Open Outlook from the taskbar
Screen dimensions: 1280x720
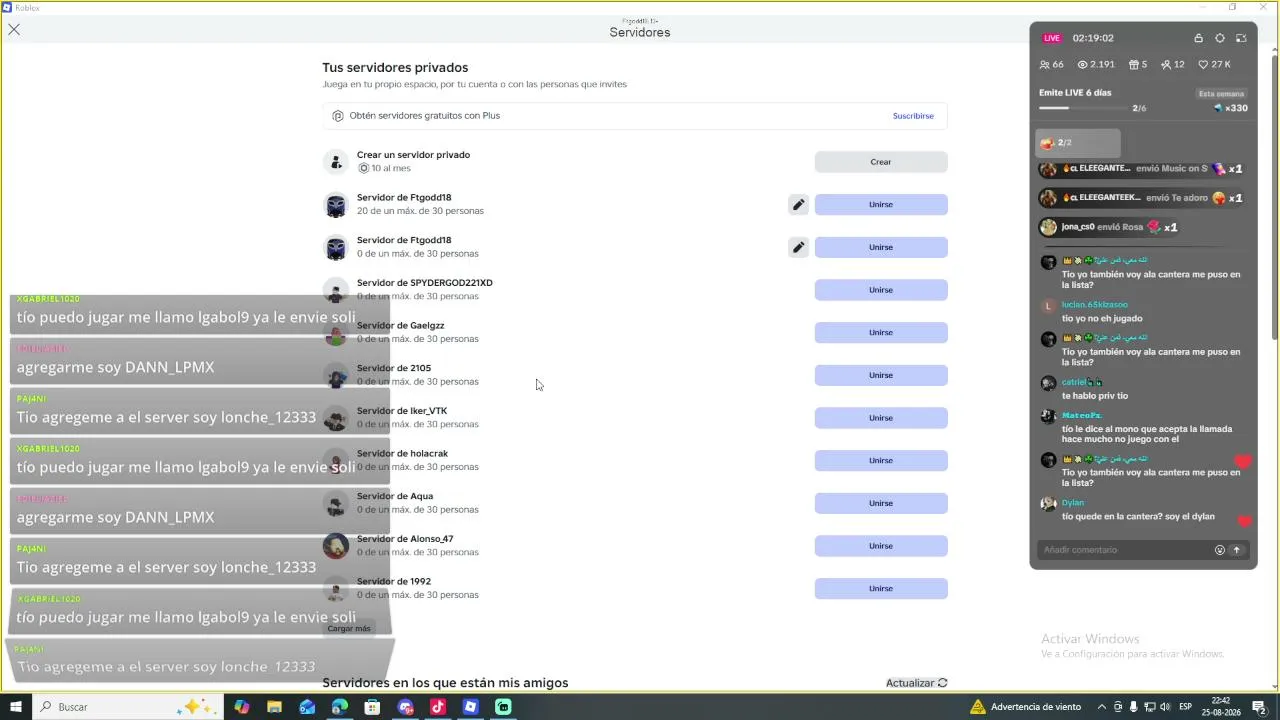307,707
